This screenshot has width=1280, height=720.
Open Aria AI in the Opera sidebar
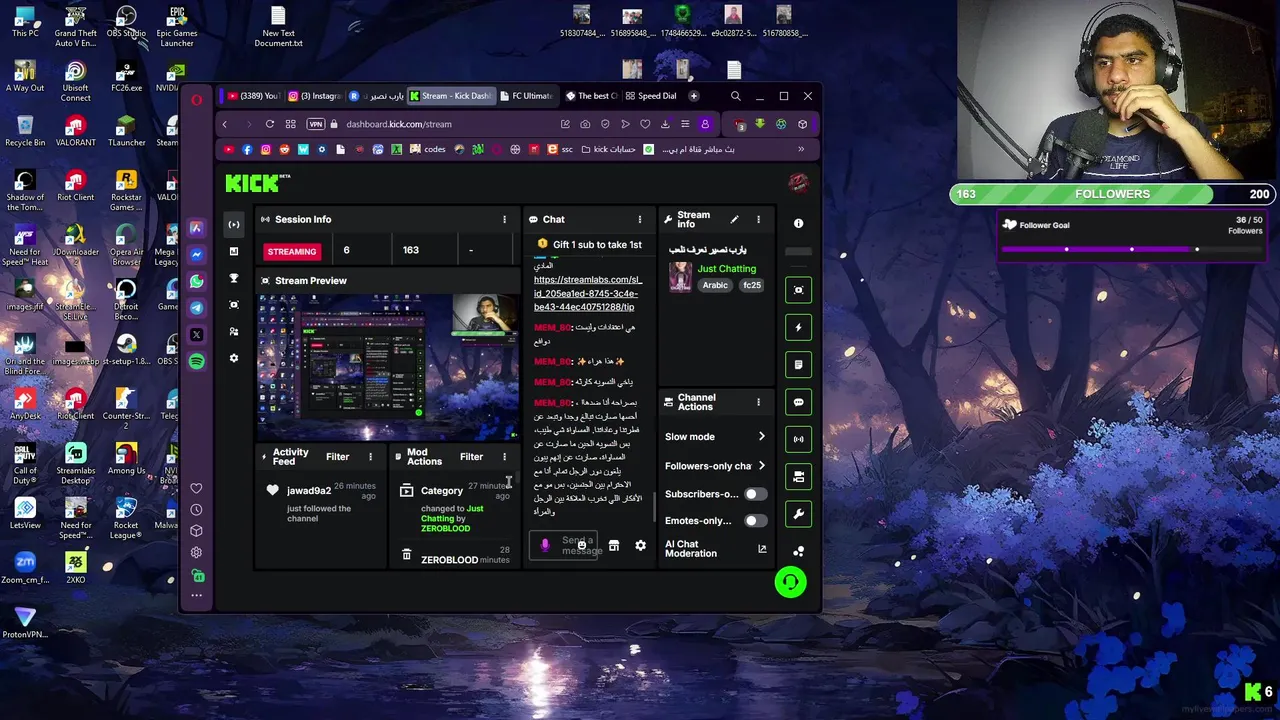pos(196,228)
